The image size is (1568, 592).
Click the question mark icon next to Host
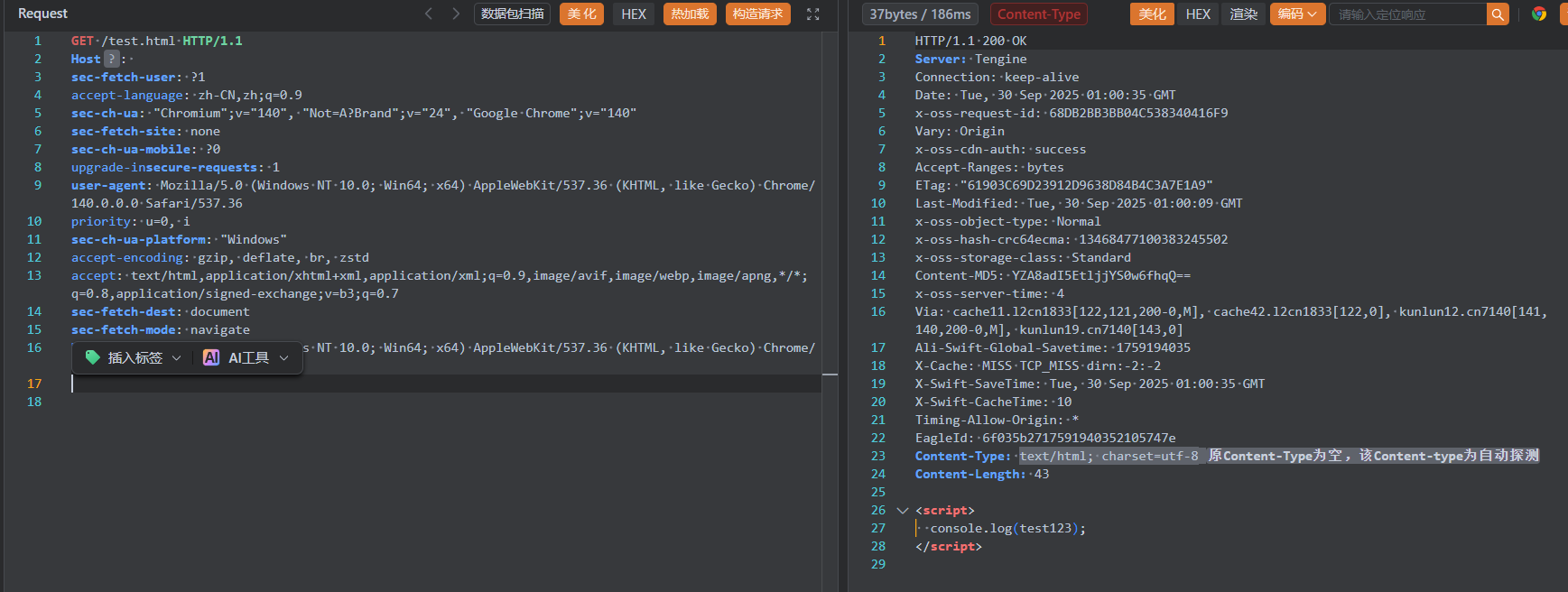point(112,59)
